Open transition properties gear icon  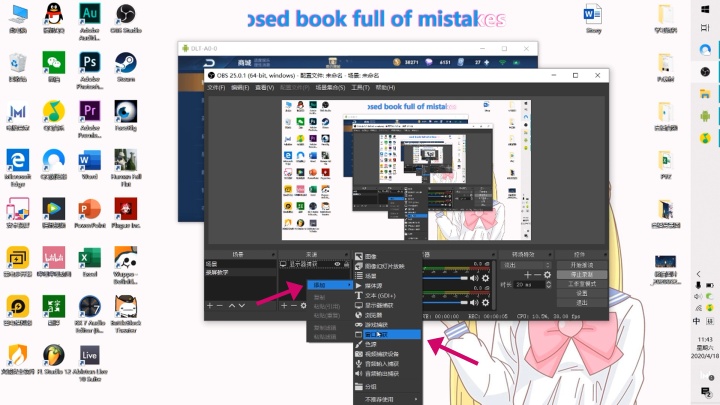[547, 275]
